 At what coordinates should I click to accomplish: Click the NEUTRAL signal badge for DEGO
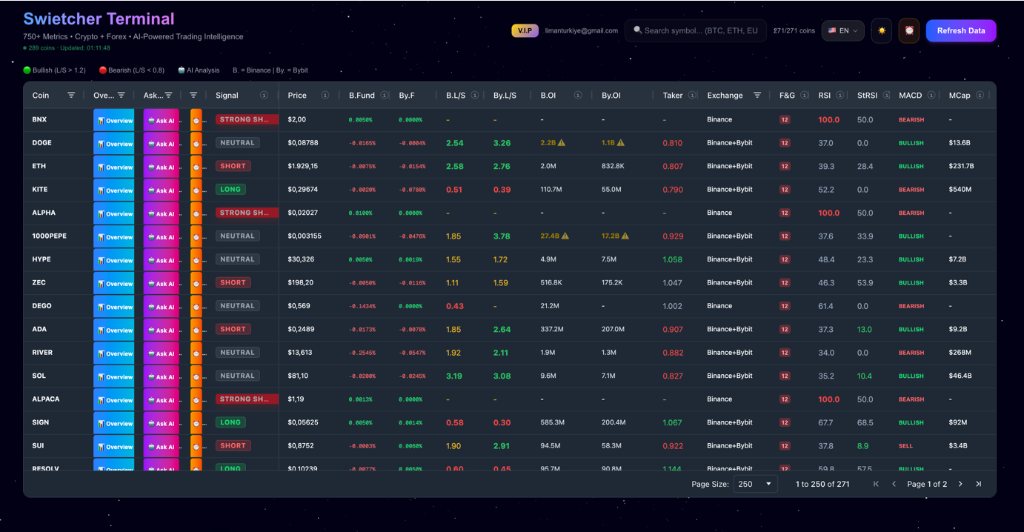click(238, 305)
